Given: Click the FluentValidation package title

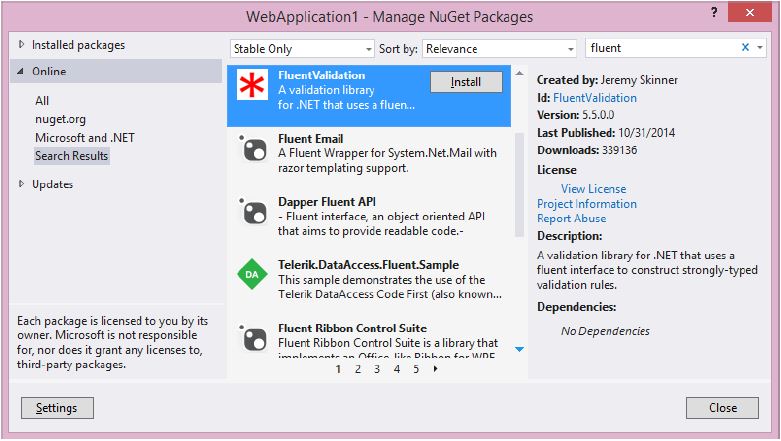Looking at the screenshot, I should pyautogui.click(x=321, y=75).
